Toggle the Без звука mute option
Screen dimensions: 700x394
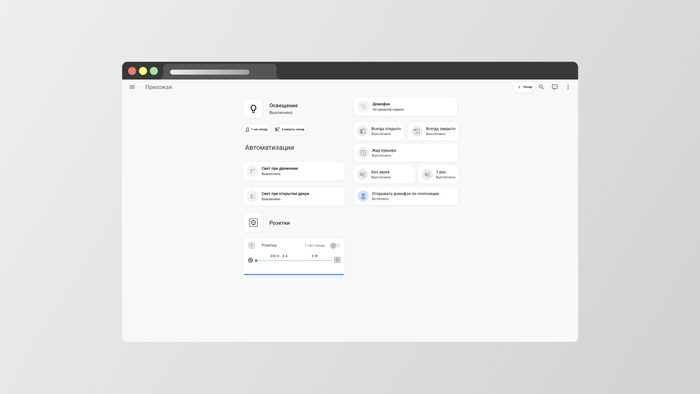pos(385,174)
